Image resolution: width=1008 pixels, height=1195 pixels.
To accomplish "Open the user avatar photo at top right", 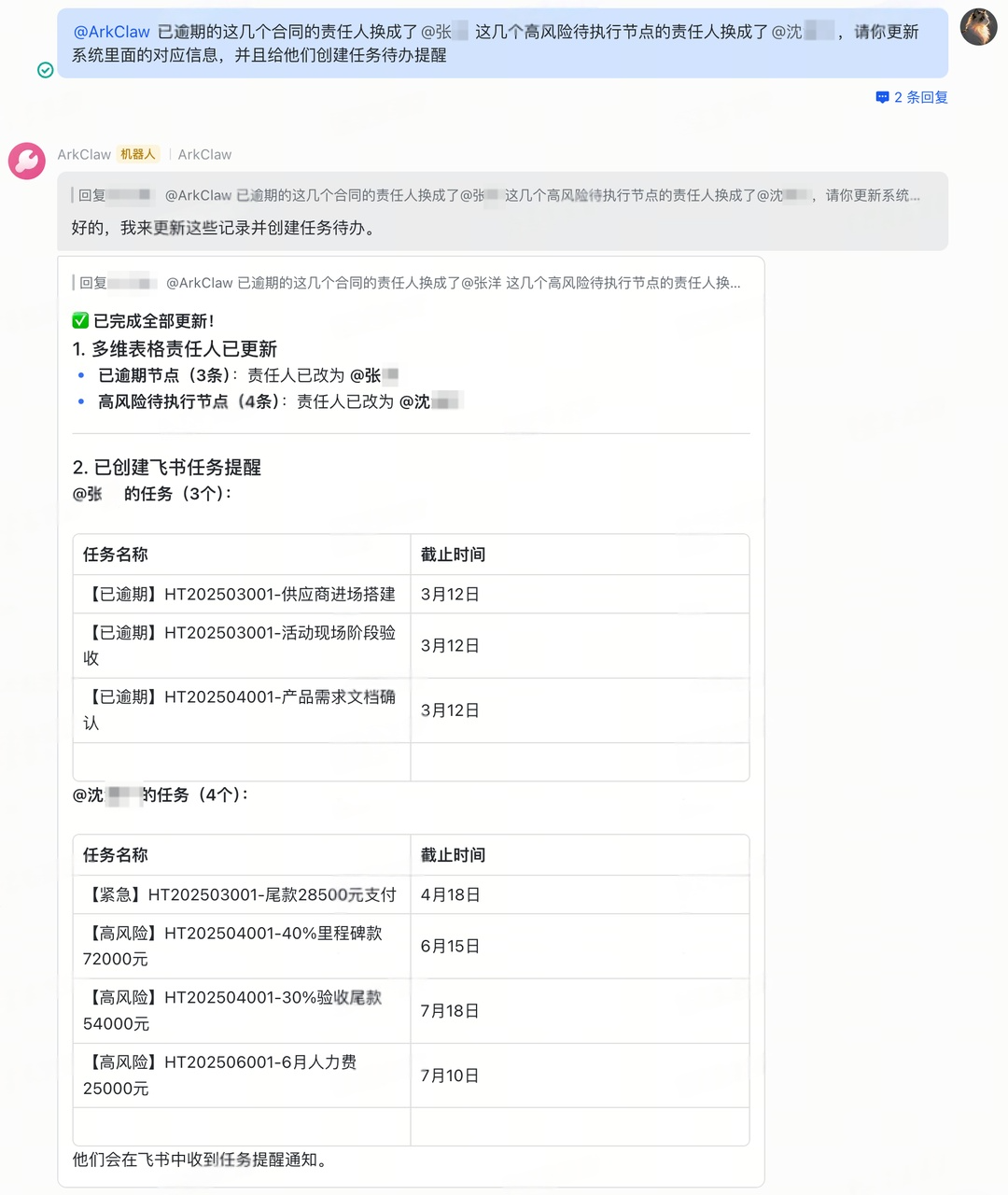I will [x=978, y=27].
